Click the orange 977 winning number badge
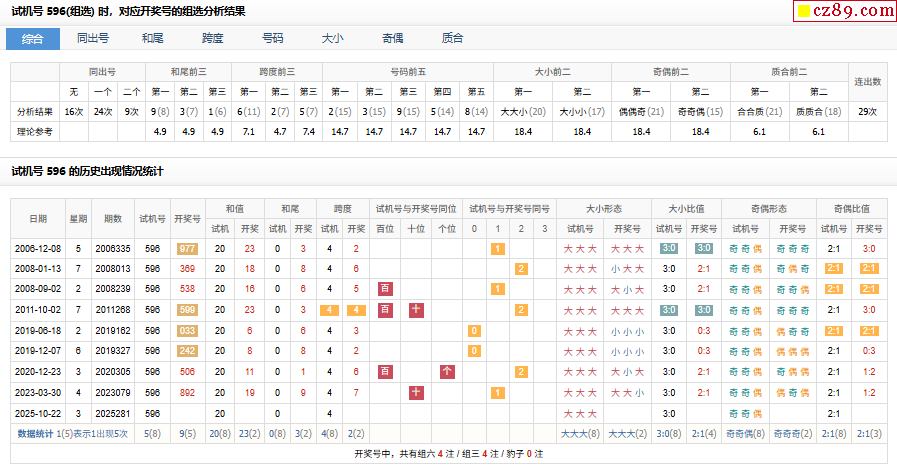This screenshot has width=897, height=470. click(x=187, y=248)
